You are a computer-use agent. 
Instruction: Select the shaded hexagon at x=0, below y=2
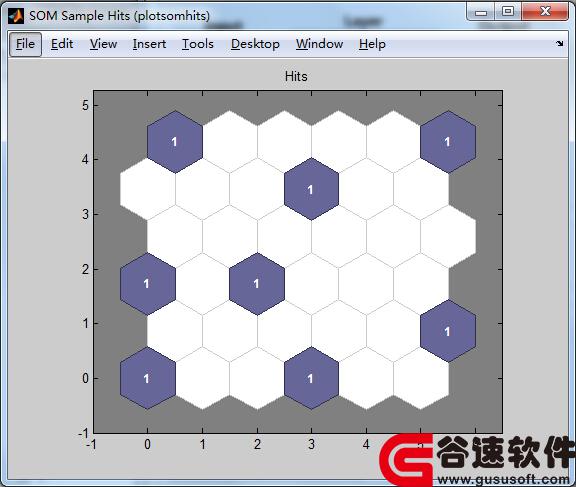pos(148,284)
